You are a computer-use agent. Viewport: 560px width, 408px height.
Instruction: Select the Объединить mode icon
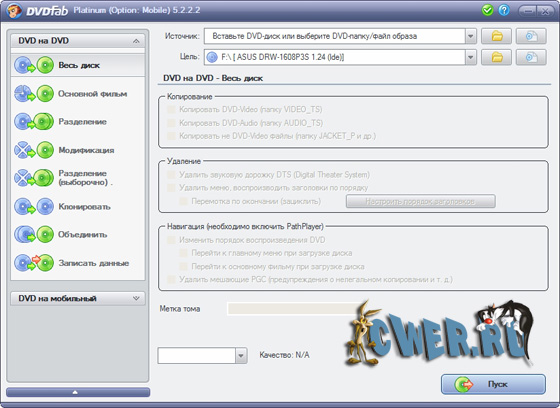34,235
